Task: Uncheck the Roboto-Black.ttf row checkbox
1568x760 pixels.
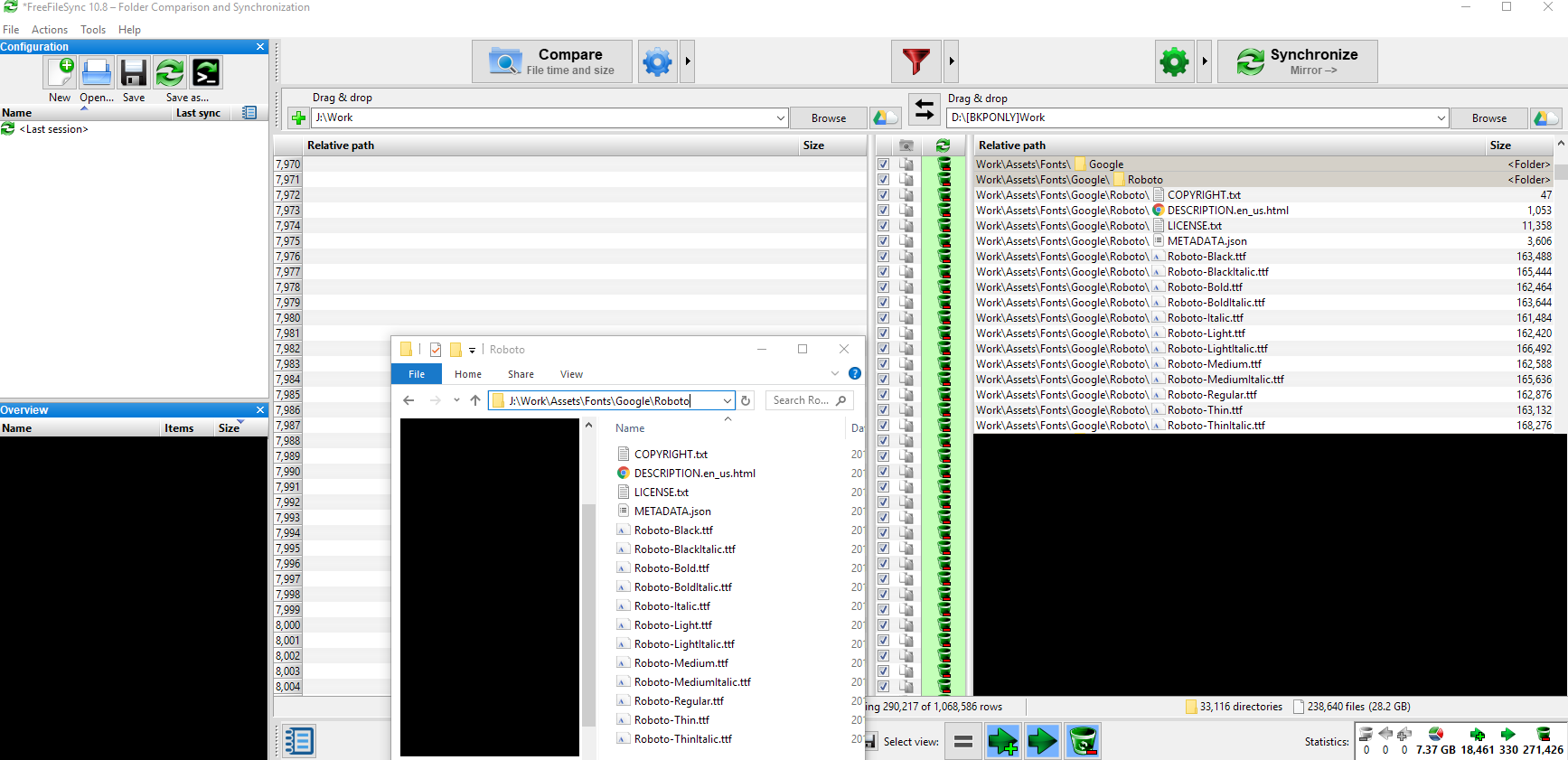Action: pos(884,257)
